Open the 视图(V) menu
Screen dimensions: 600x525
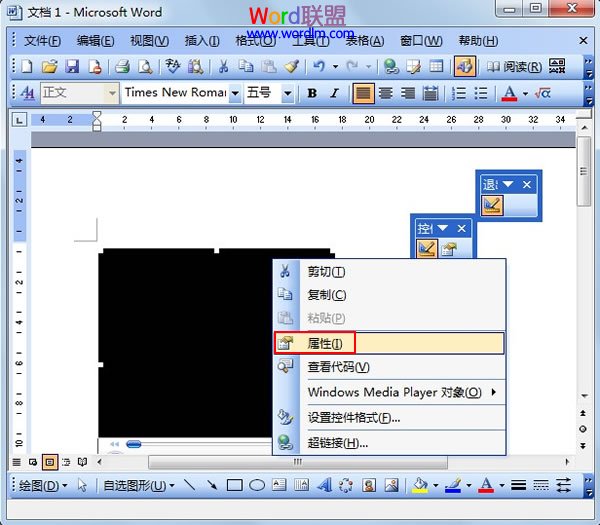(x=149, y=41)
